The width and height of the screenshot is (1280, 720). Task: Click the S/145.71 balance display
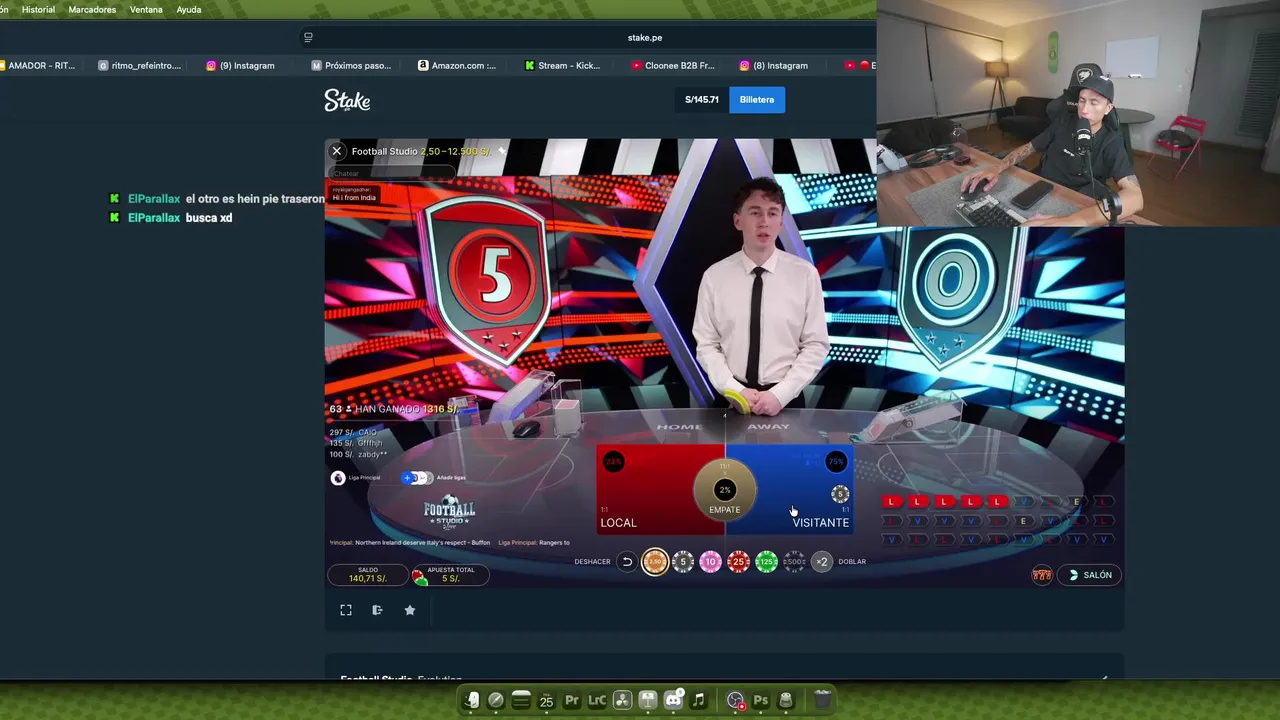[702, 99]
